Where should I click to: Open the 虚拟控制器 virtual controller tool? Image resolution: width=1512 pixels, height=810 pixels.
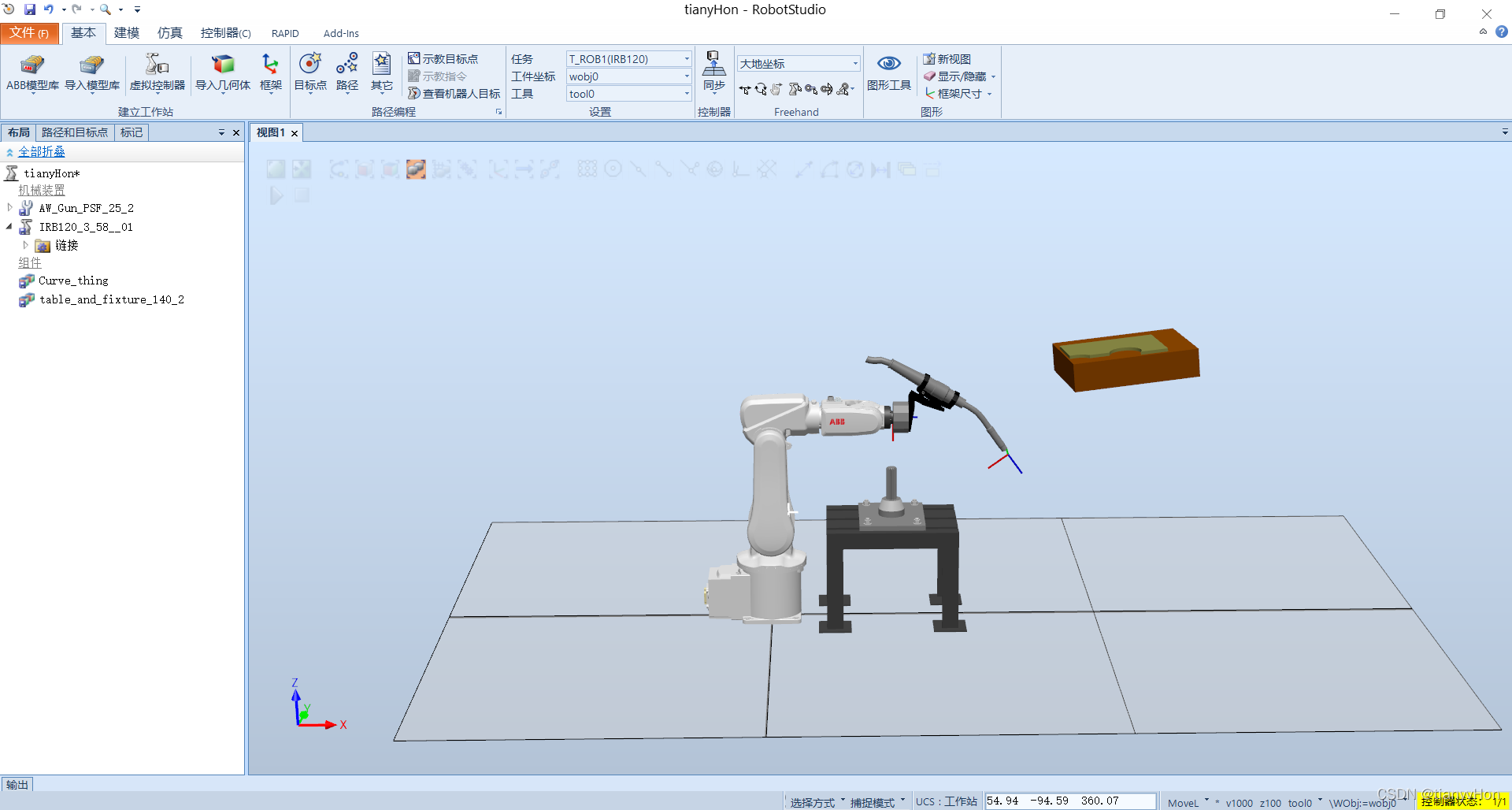[x=157, y=73]
